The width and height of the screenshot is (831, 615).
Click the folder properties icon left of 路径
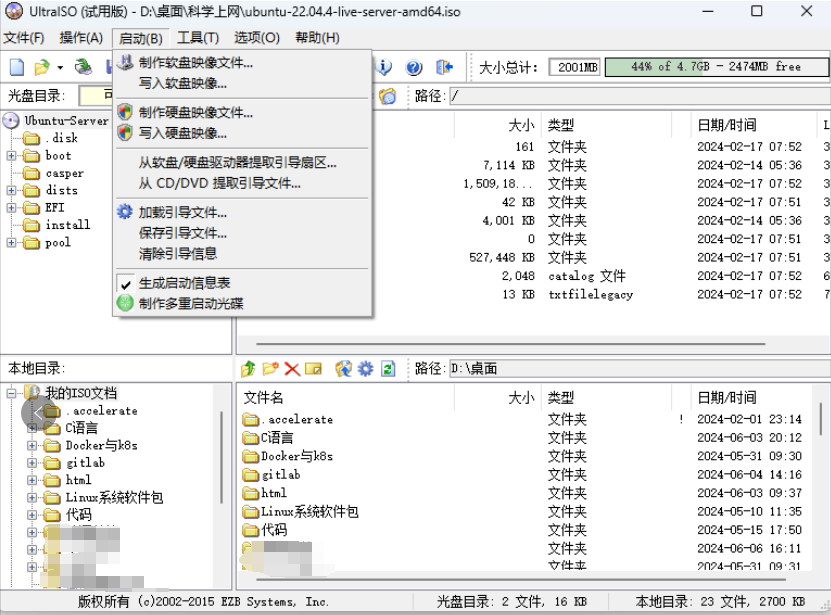pos(387,96)
